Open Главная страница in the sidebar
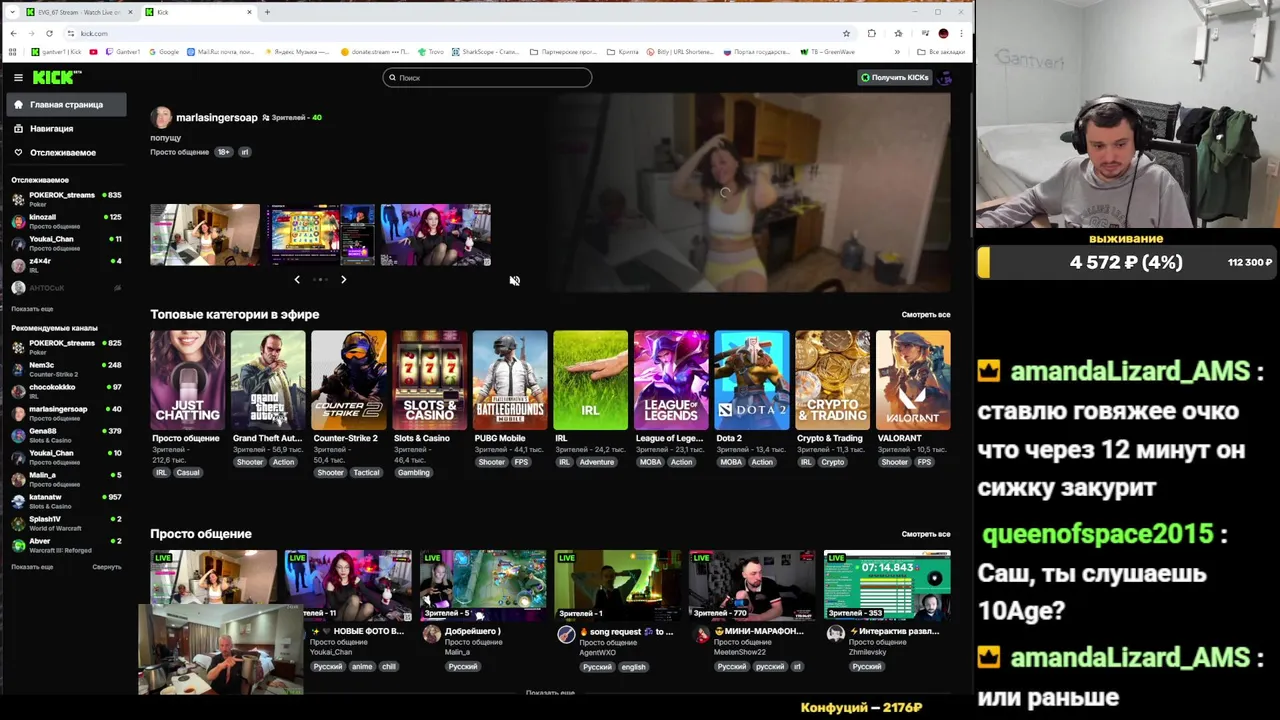1280x720 pixels. [x=66, y=104]
